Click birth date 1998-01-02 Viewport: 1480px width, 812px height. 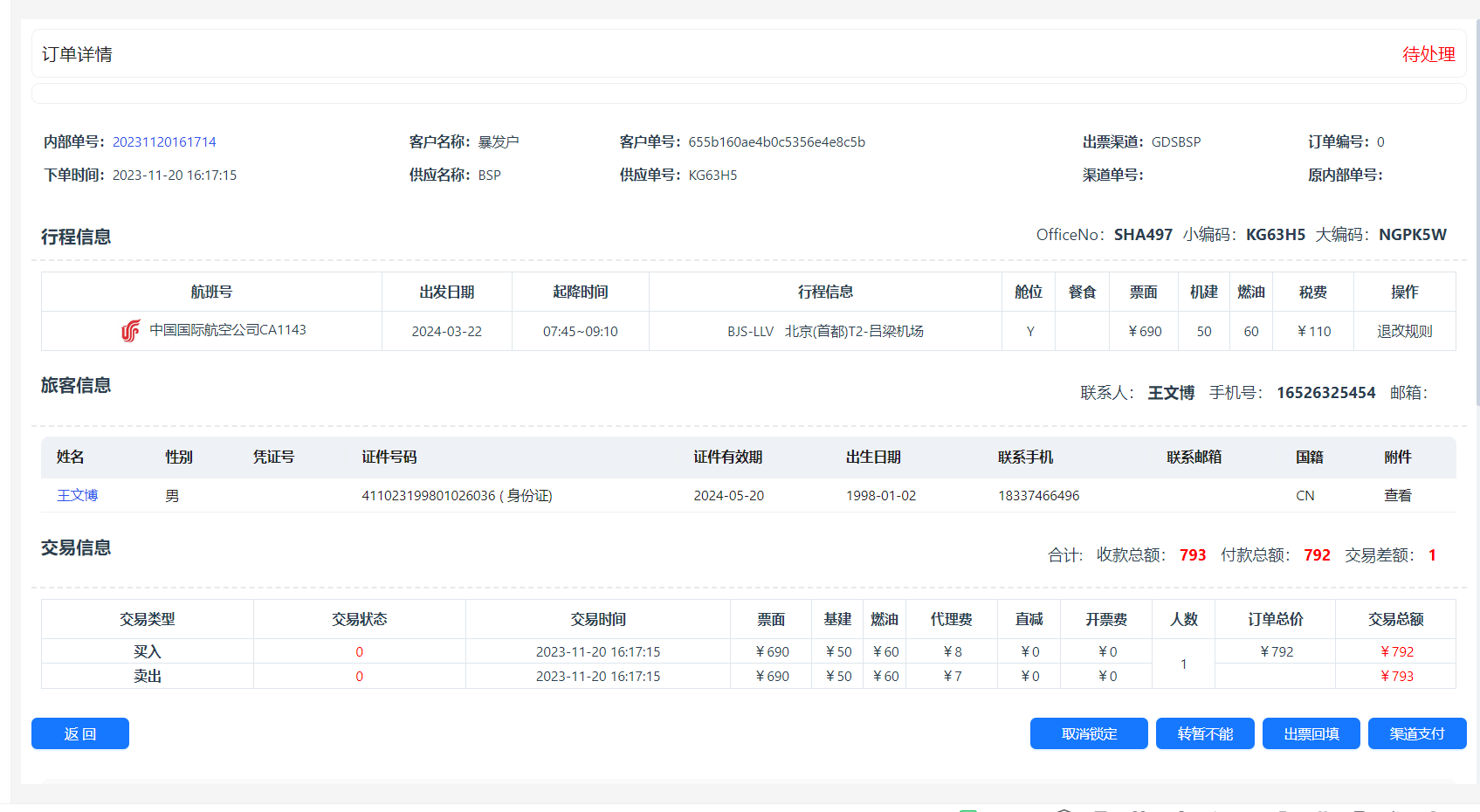tap(881, 495)
